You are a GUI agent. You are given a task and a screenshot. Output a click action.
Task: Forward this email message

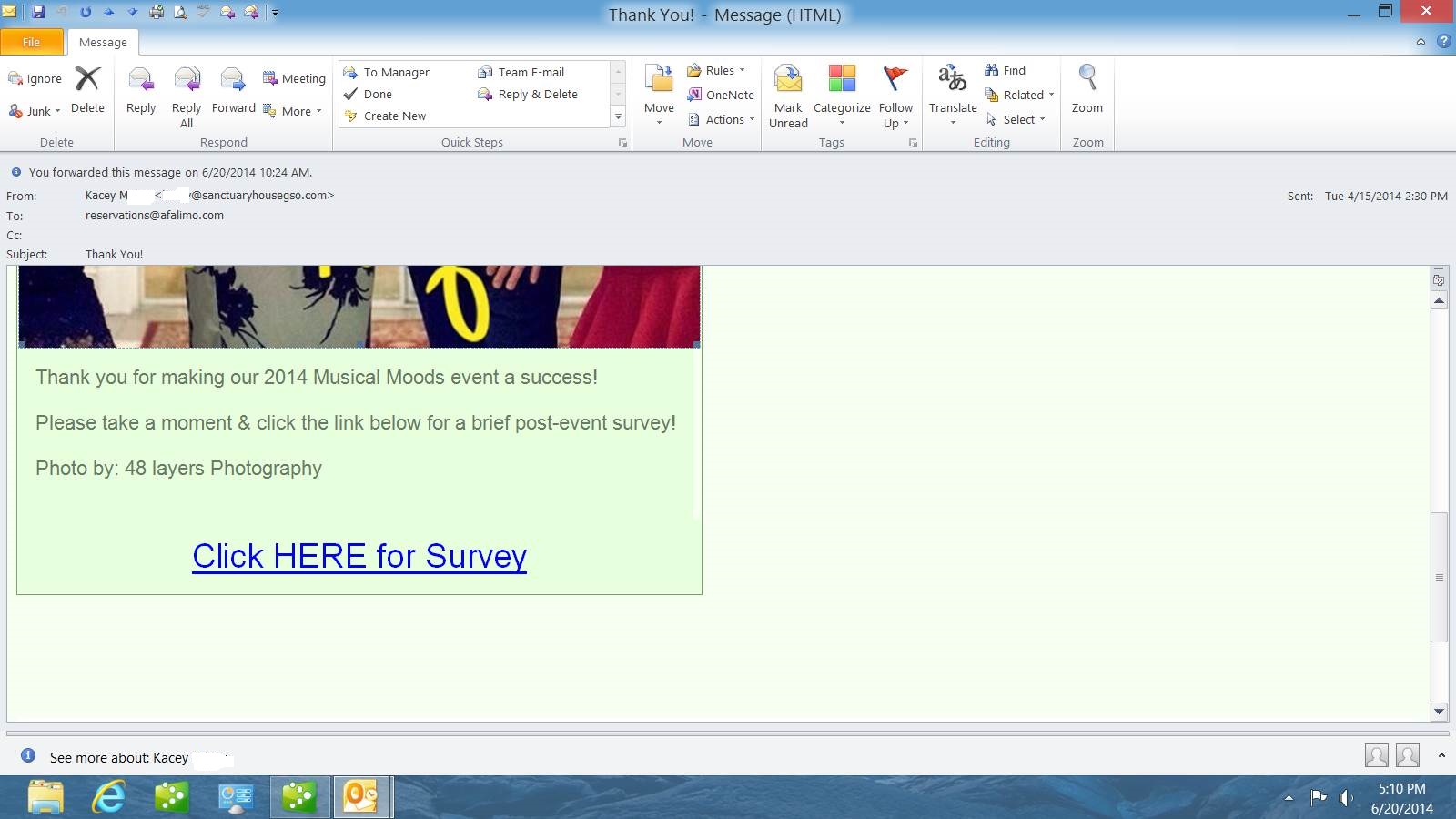coord(233,80)
